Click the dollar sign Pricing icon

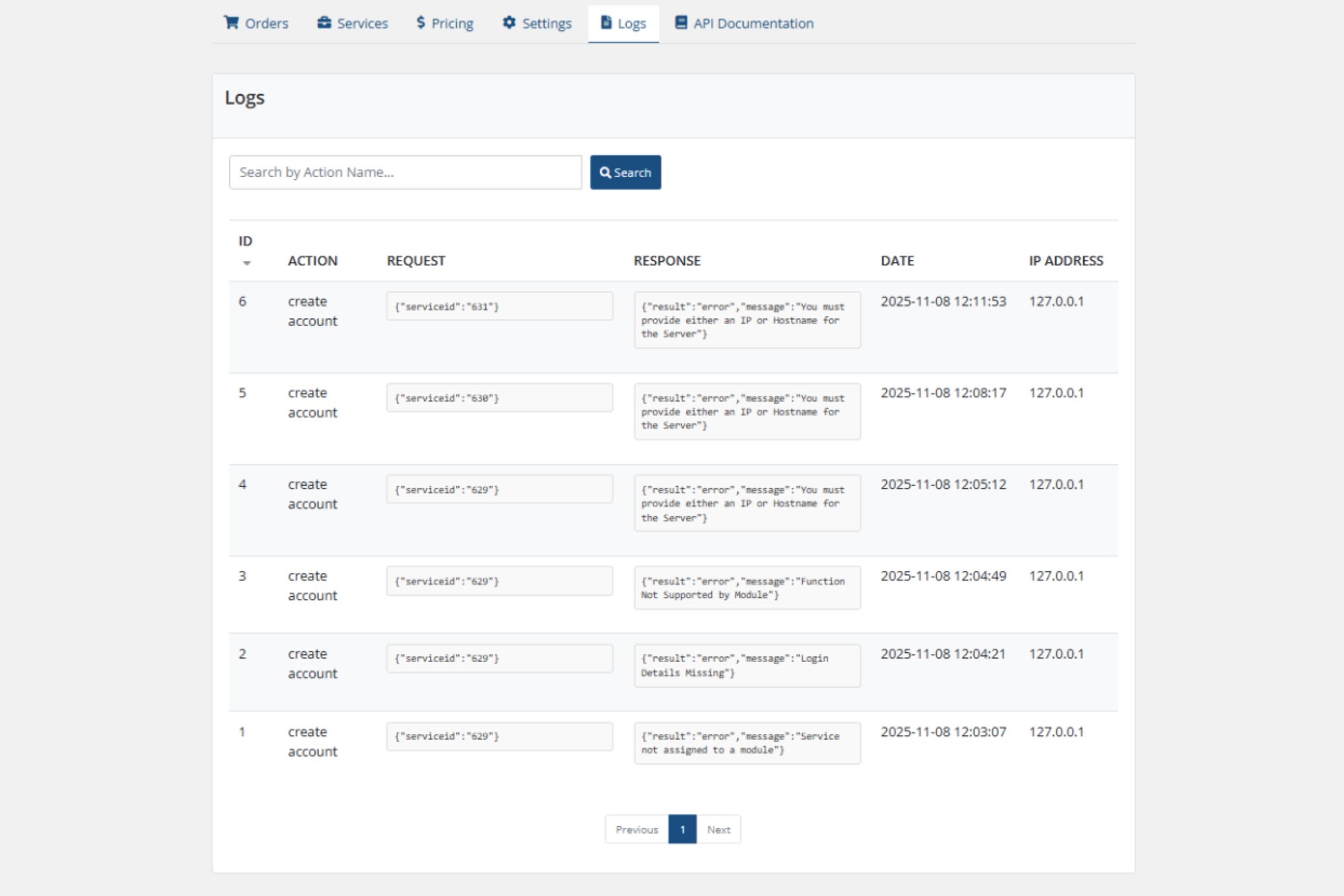coord(421,22)
